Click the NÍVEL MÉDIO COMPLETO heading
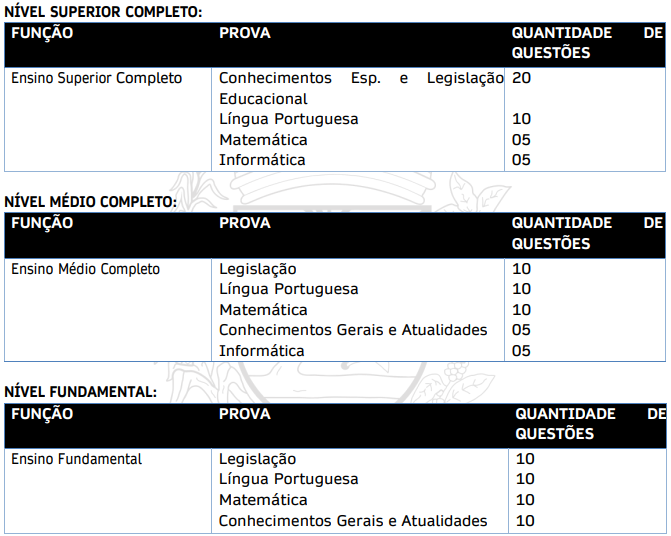The height and width of the screenshot is (536, 671). (90, 201)
